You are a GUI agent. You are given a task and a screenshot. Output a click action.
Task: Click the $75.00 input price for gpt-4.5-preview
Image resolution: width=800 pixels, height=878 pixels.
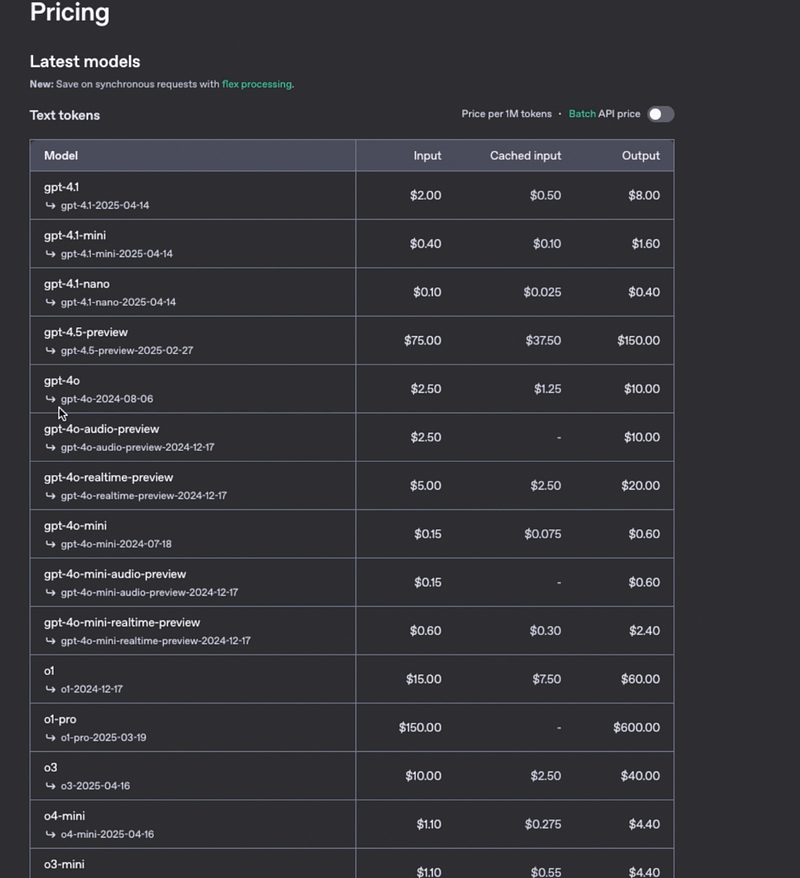[422, 341]
